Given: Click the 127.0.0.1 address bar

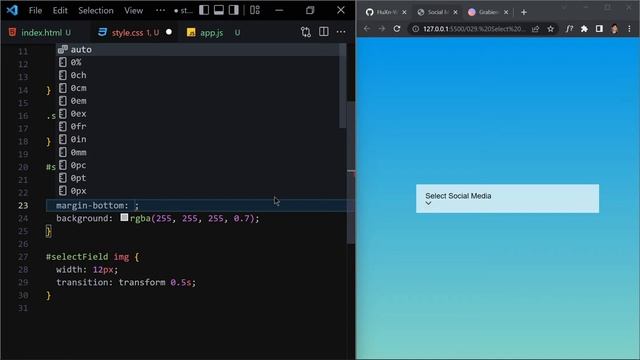Looking at the screenshot, I should coord(473,29).
